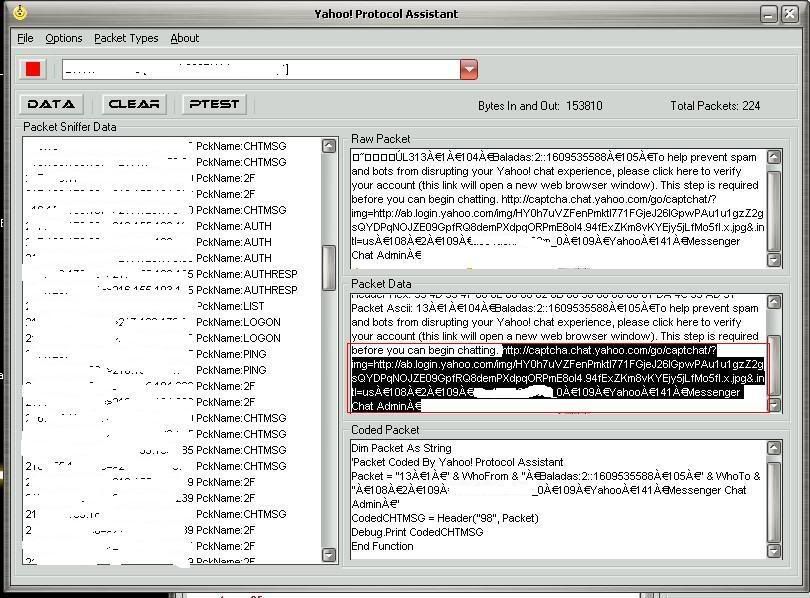Click the up arrow of the Raw Packet scrollbar
Image resolution: width=810 pixels, height=598 pixels.
(773, 156)
